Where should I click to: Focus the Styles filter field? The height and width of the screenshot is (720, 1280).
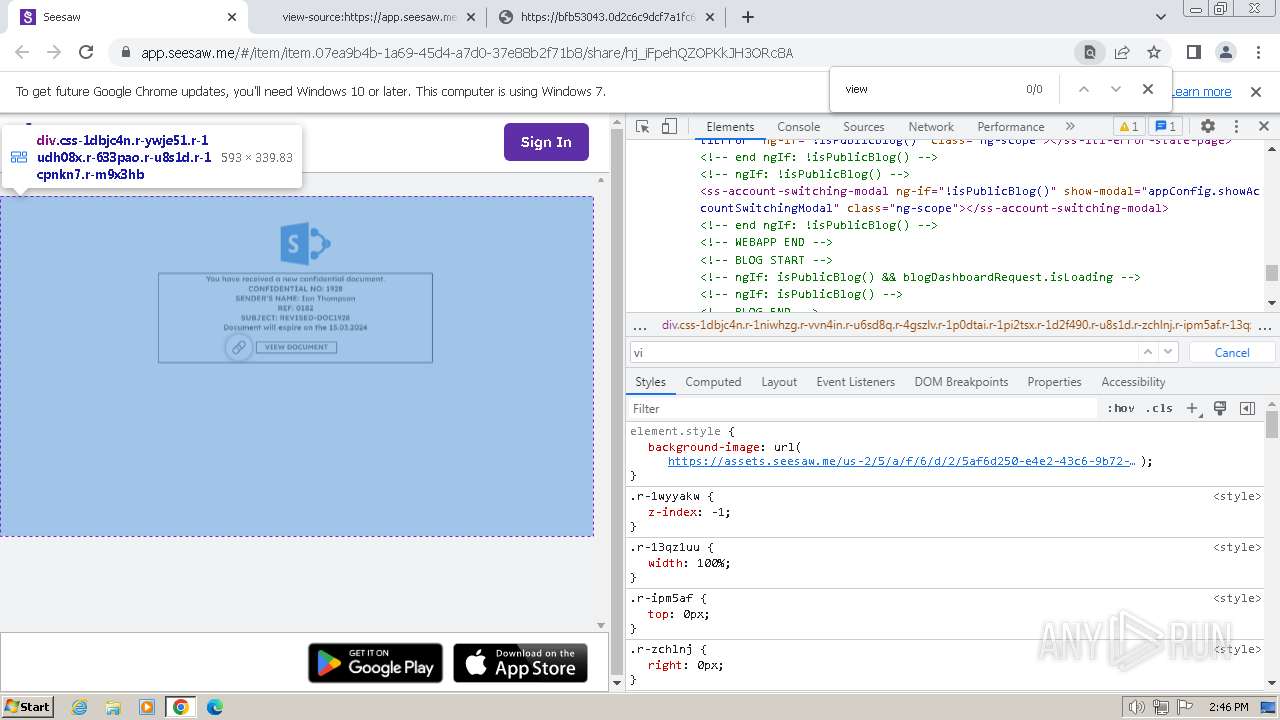863,408
